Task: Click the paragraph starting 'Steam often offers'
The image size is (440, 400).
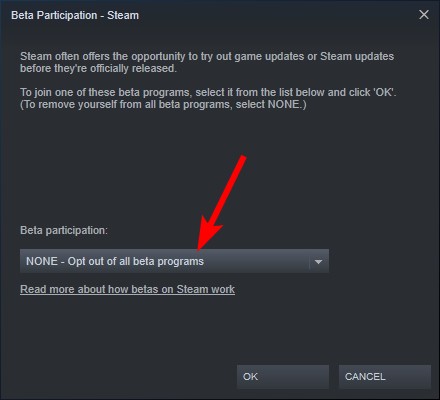Action: tap(207, 62)
